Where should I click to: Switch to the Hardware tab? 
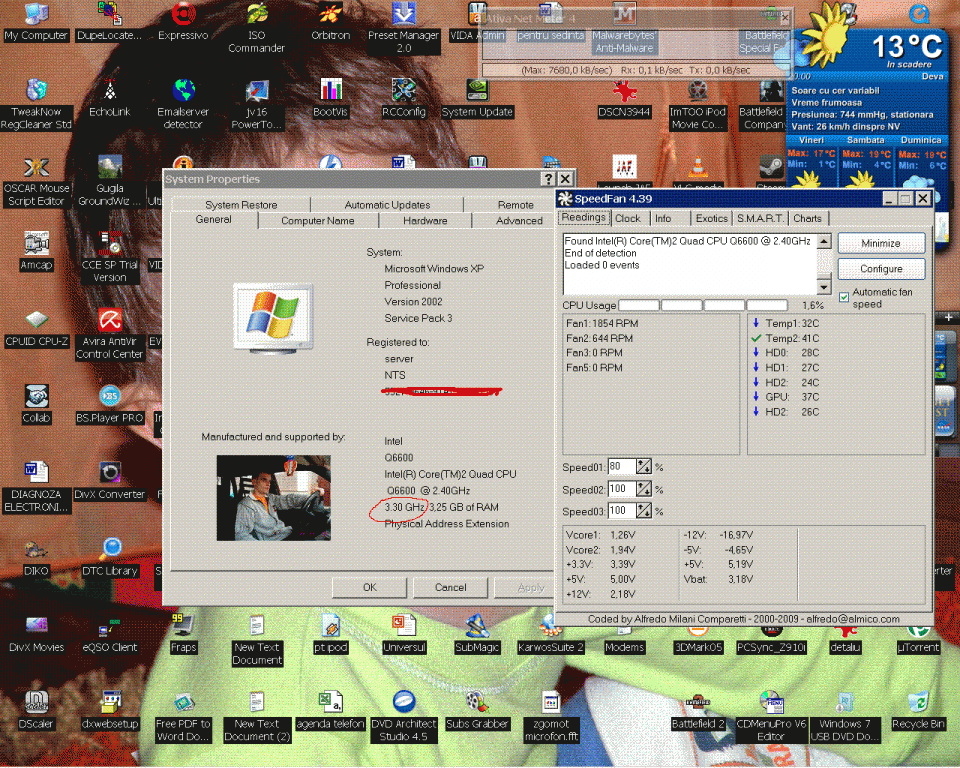click(x=425, y=220)
